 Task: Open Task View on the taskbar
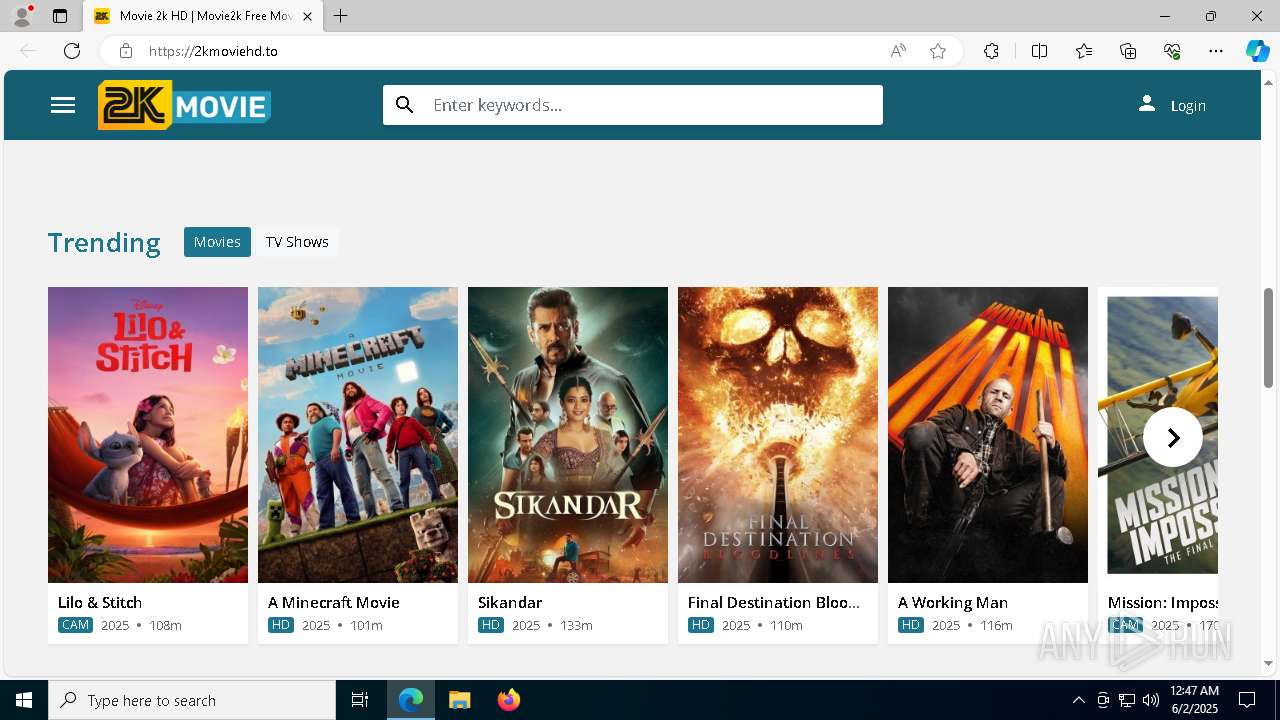[x=360, y=700]
